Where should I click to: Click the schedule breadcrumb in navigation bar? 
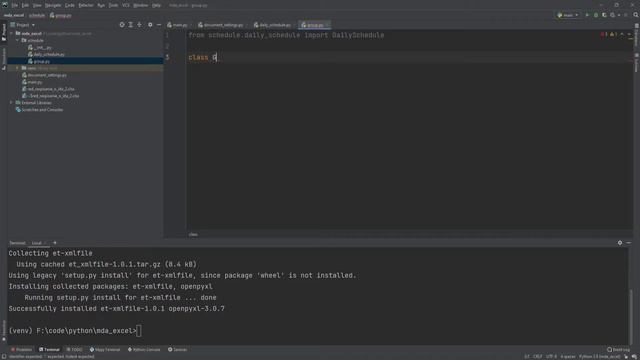[37, 15]
